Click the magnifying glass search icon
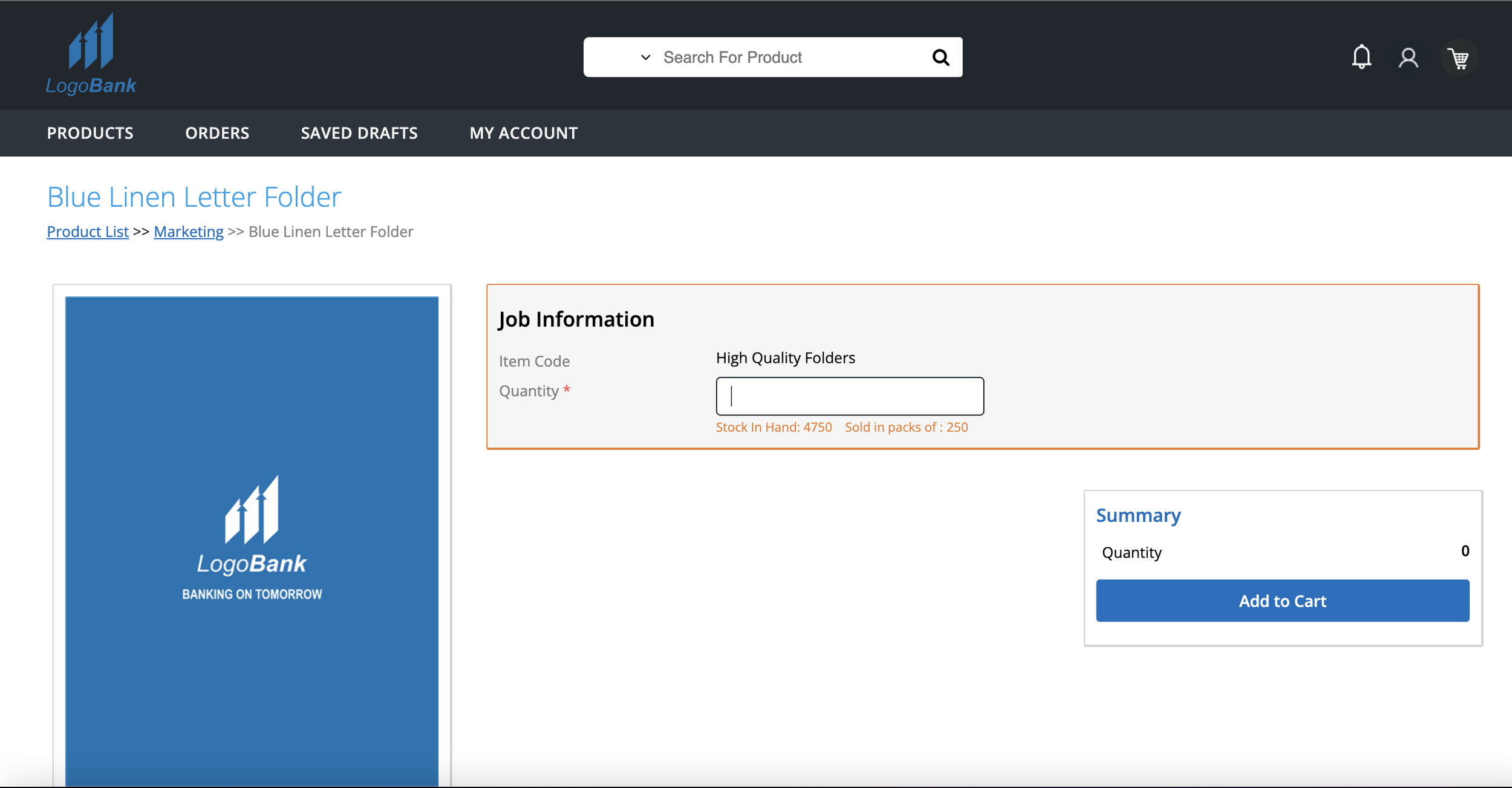This screenshot has width=1512, height=788. [x=940, y=57]
